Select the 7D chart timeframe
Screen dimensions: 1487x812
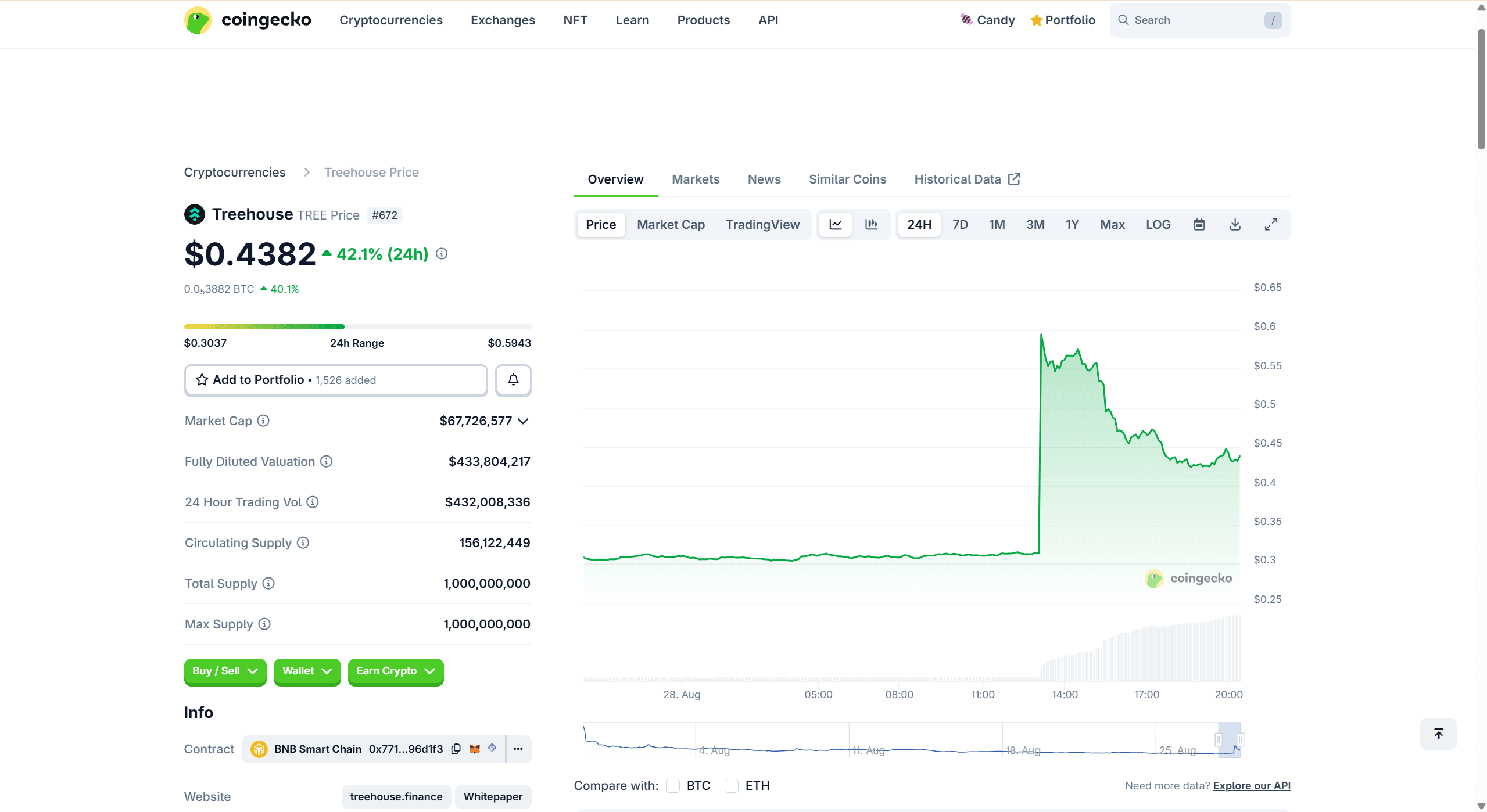[959, 224]
